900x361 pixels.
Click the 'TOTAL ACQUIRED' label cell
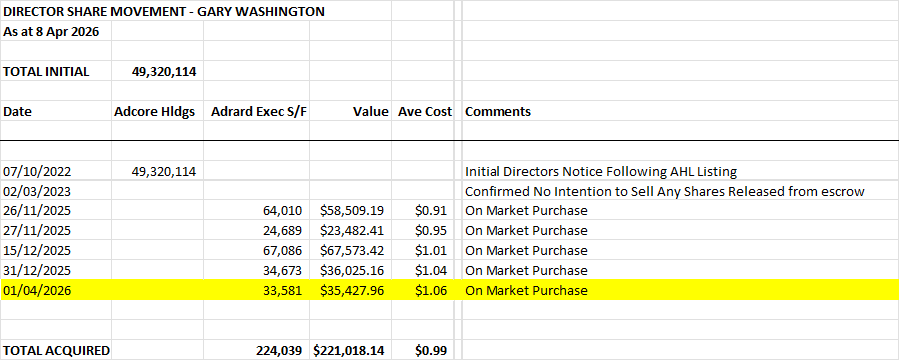click(56, 350)
